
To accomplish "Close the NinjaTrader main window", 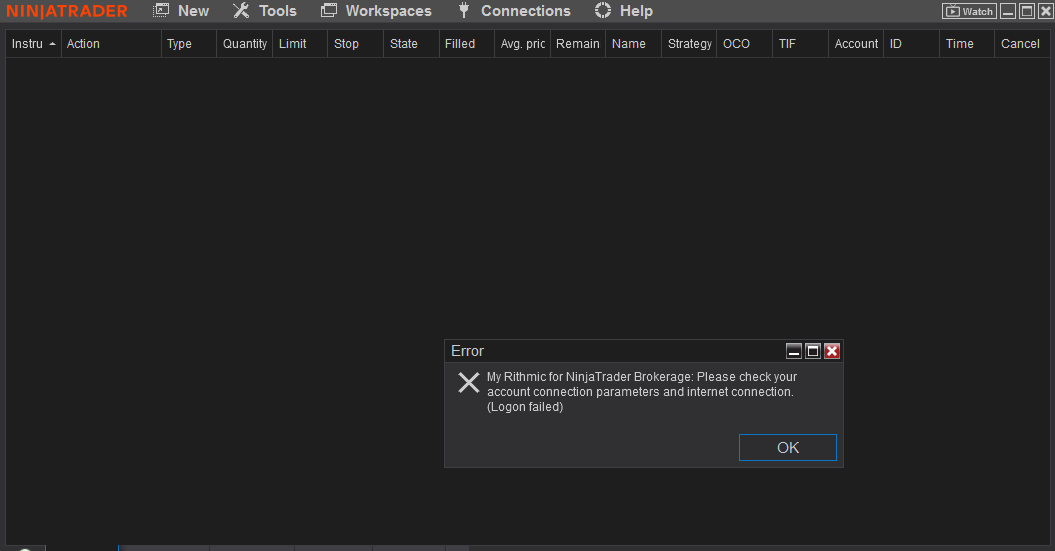I will [x=1045, y=11].
